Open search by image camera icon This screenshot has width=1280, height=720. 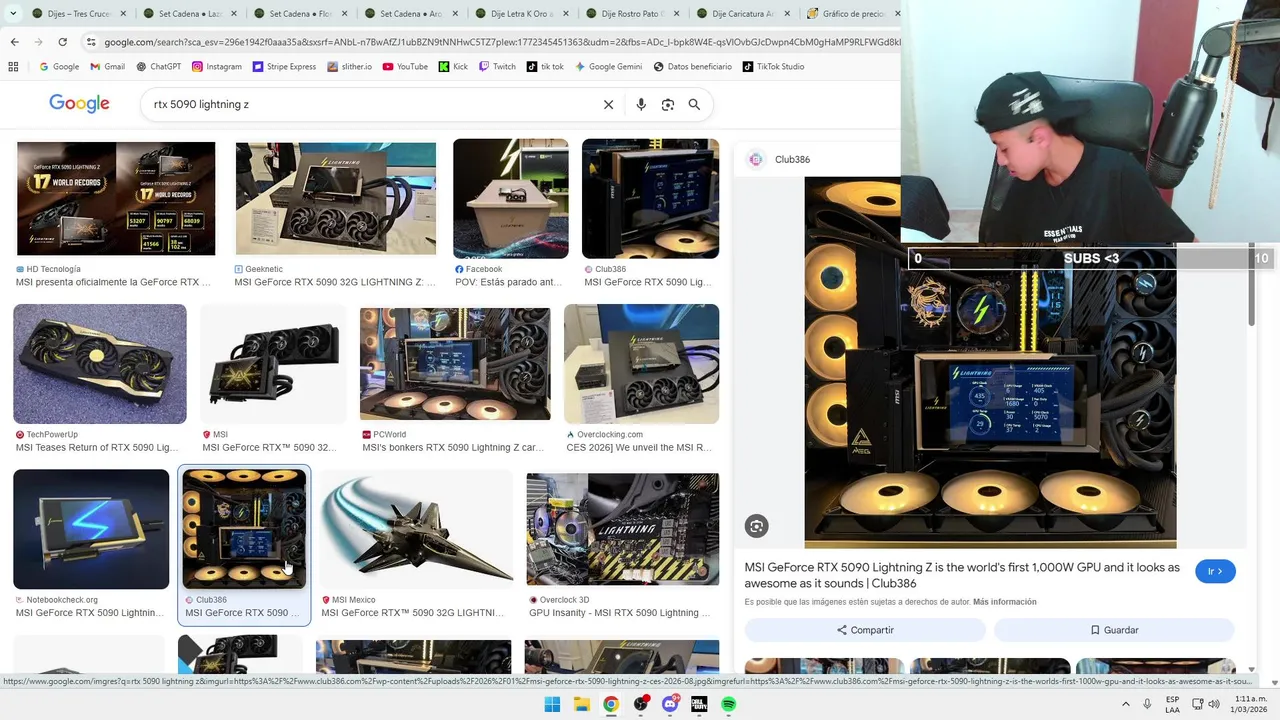668,104
